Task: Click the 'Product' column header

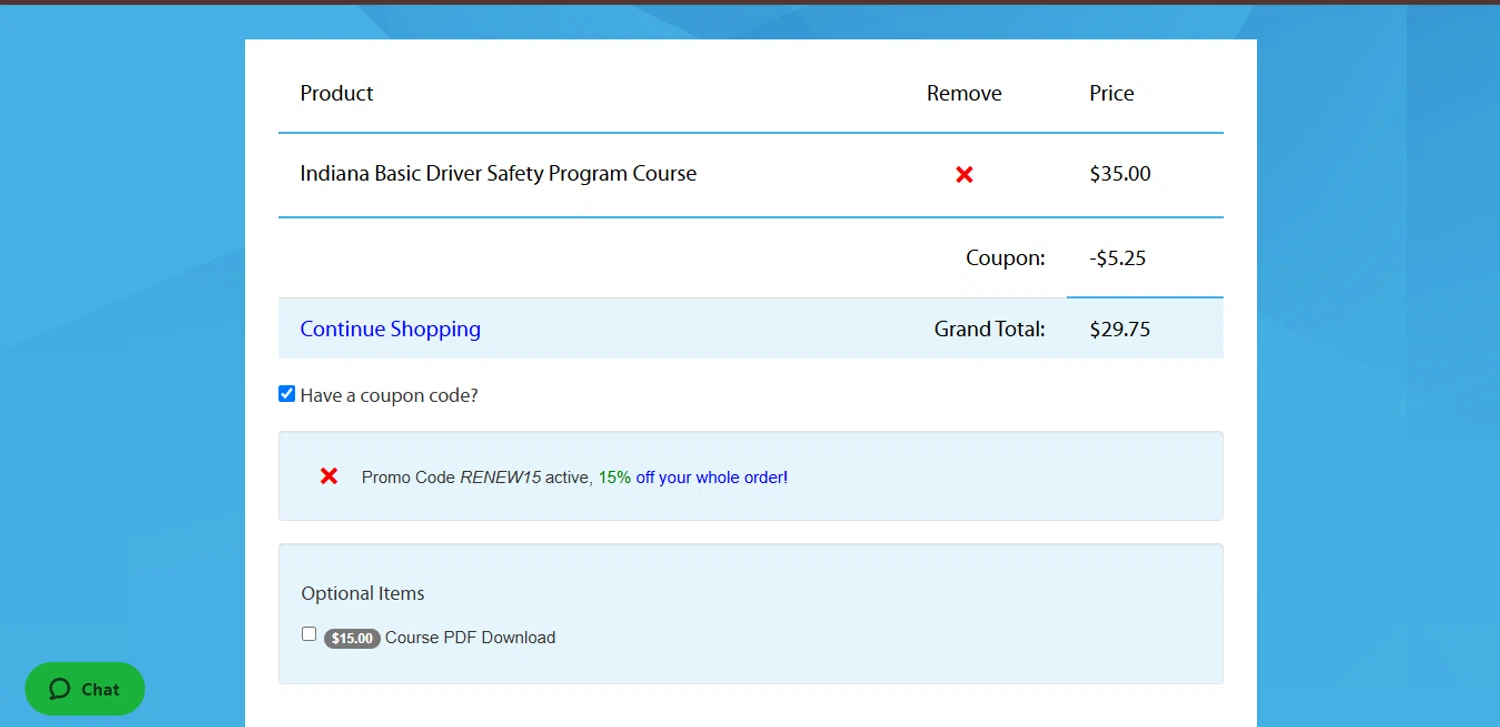Action: (x=336, y=93)
